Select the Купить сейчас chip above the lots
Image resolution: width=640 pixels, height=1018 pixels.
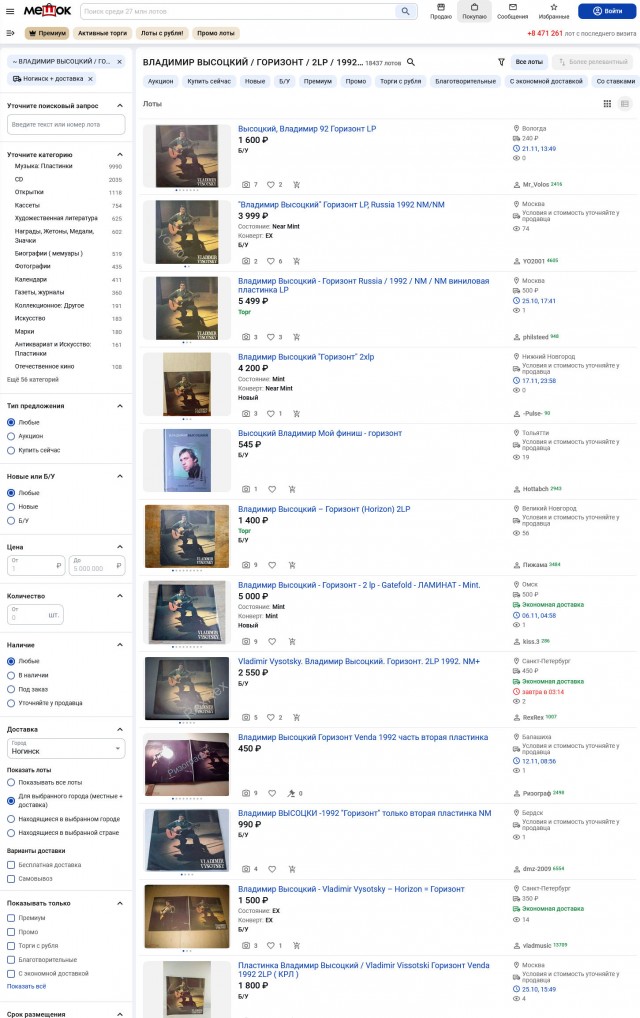point(209,81)
